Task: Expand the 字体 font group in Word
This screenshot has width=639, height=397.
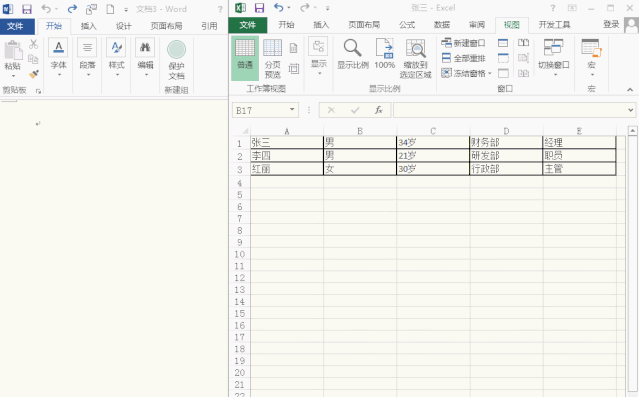Action: [x=58, y=58]
